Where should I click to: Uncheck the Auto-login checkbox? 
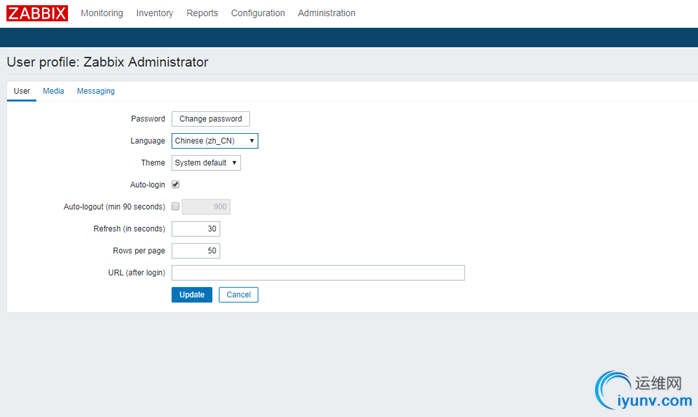tap(175, 184)
